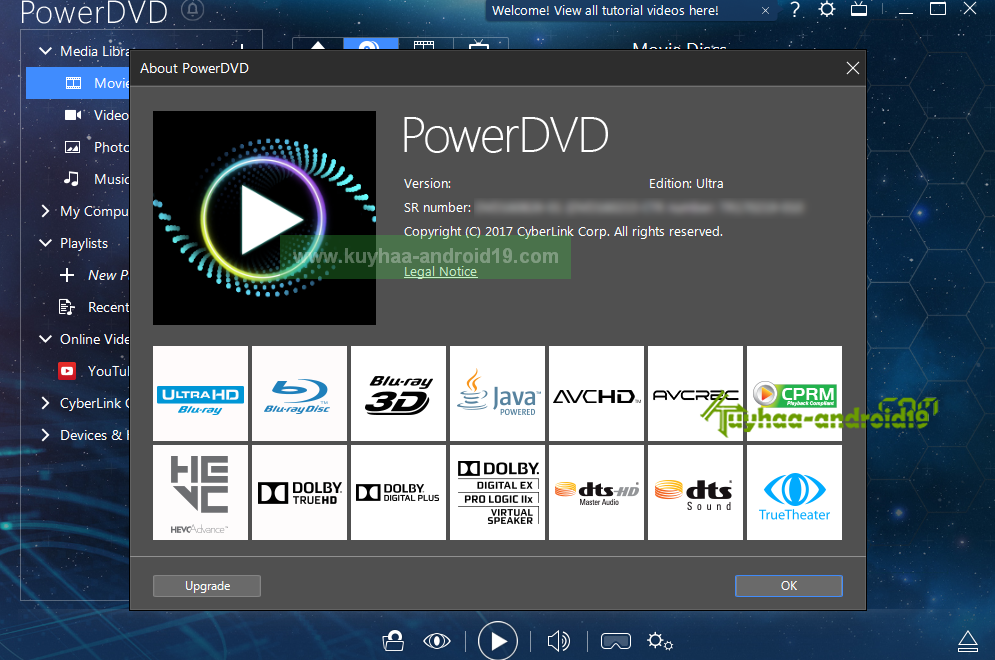
Task: Close the About PowerDVD dialog
Action: point(852,68)
